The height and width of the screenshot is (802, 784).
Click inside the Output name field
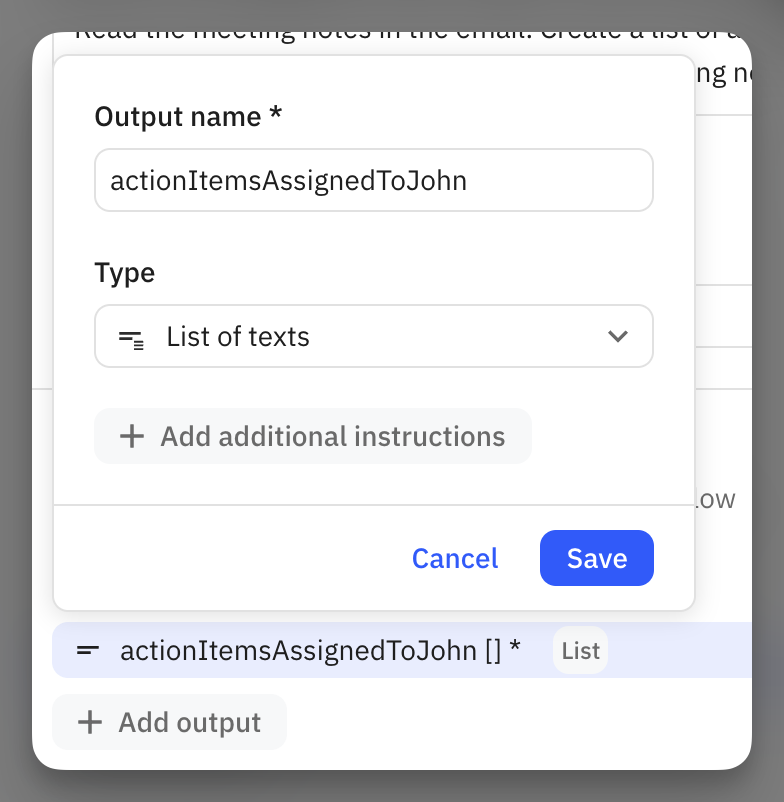tap(374, 180)
